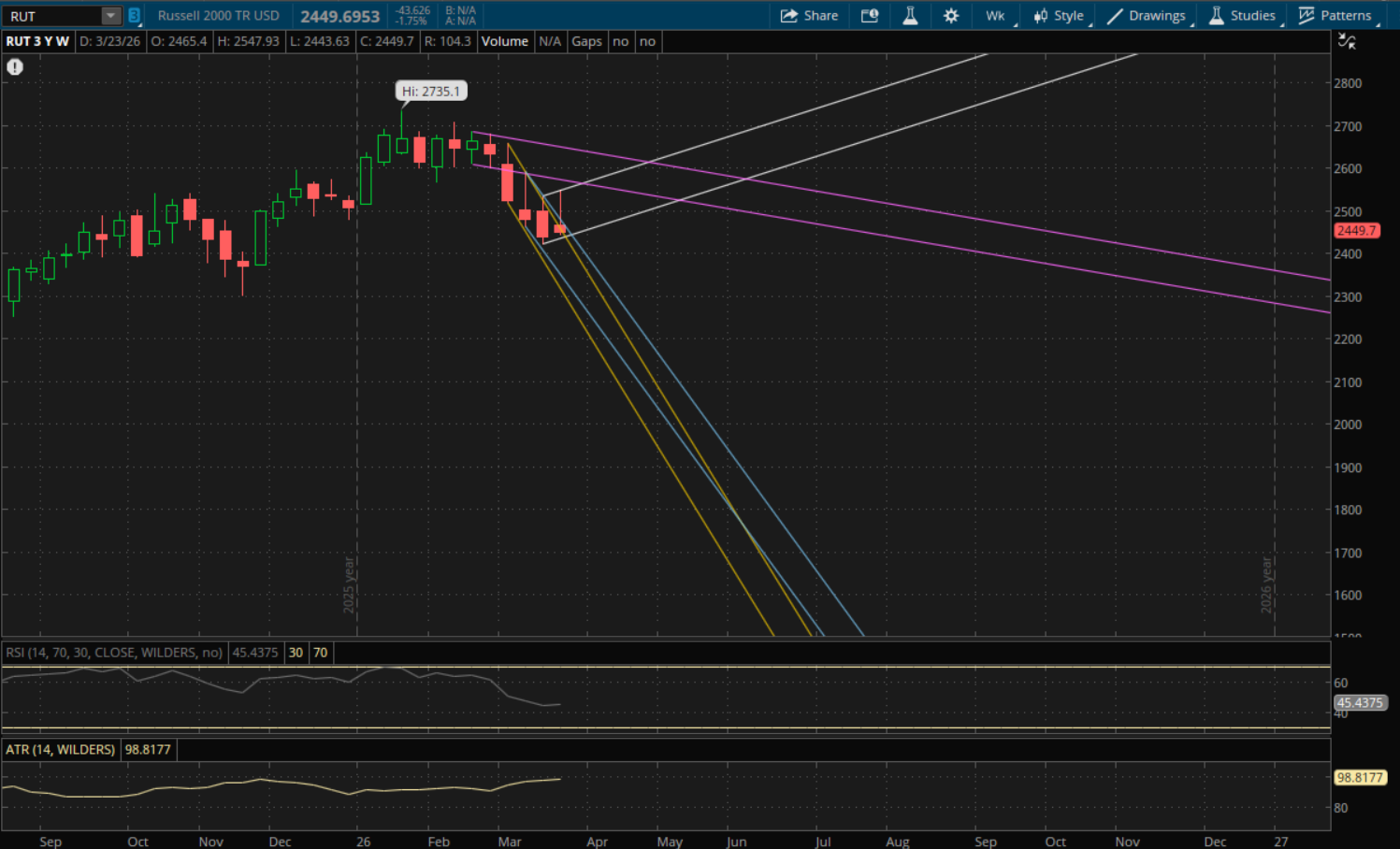The height and width of the screenshot is (849, 1400).
Task: Open the Wk timeframe dropdown
Action: pyautogui.click(x=995, y=16)
